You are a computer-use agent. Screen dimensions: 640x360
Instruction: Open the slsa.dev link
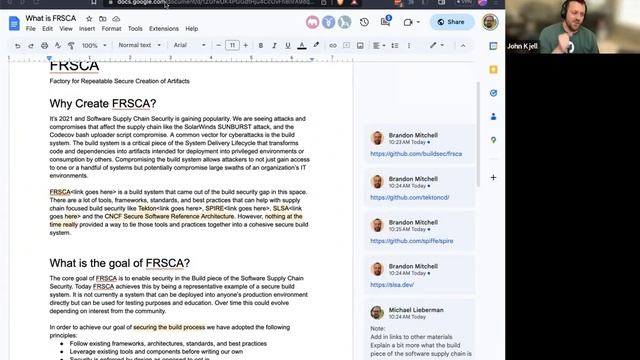tap(392, 285)
